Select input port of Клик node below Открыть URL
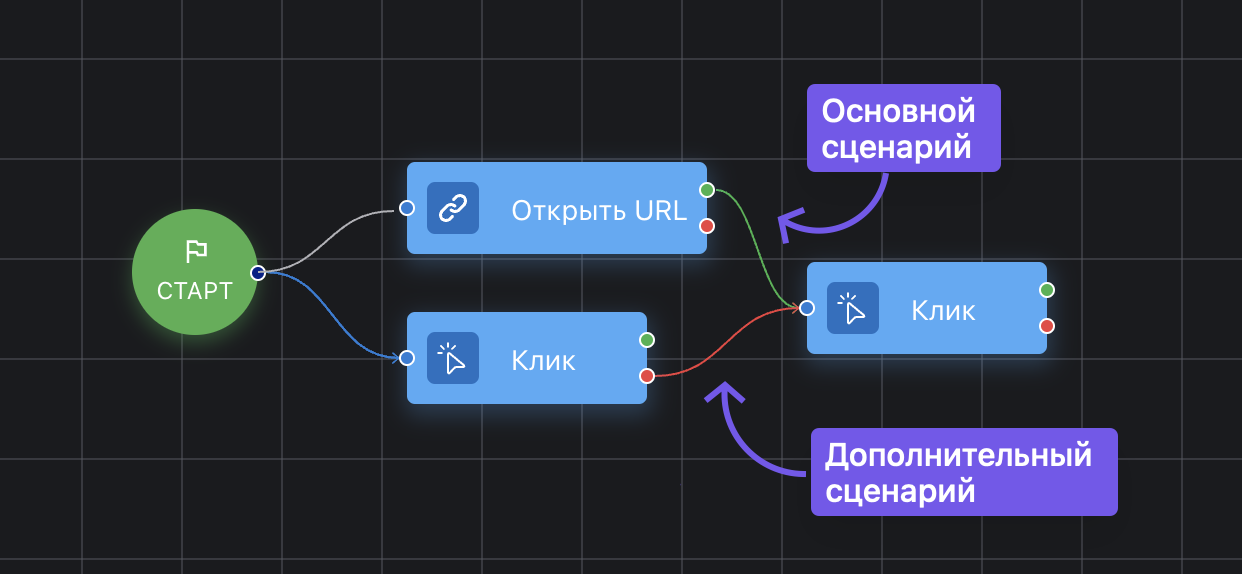Image resolution: width=1242 pixels, height=574 pixels. pos(407,358)
